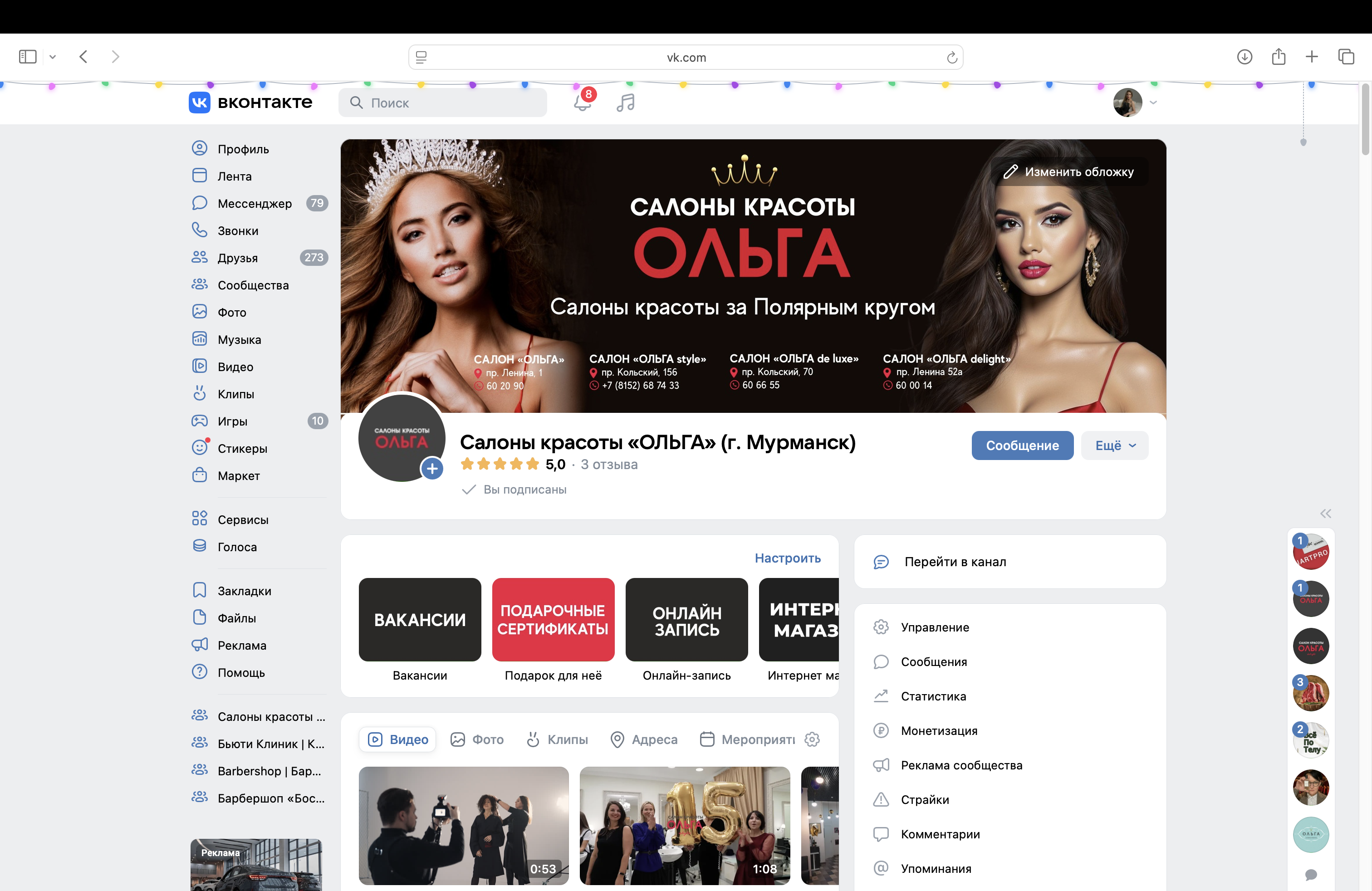
Task: Click the Safari share icon
Action: click(1279, 56)
